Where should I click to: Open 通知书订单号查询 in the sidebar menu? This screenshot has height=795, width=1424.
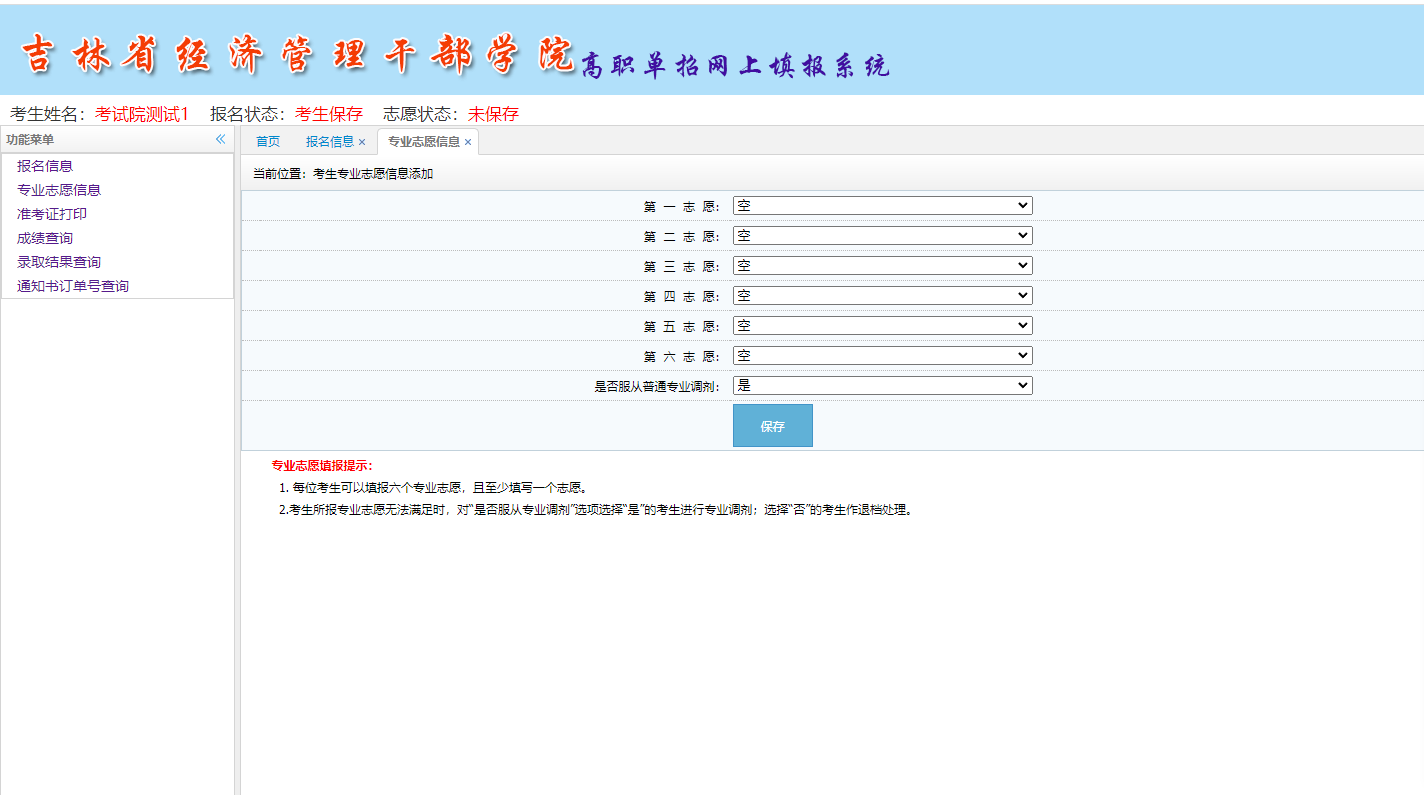(x=73, y=286)
